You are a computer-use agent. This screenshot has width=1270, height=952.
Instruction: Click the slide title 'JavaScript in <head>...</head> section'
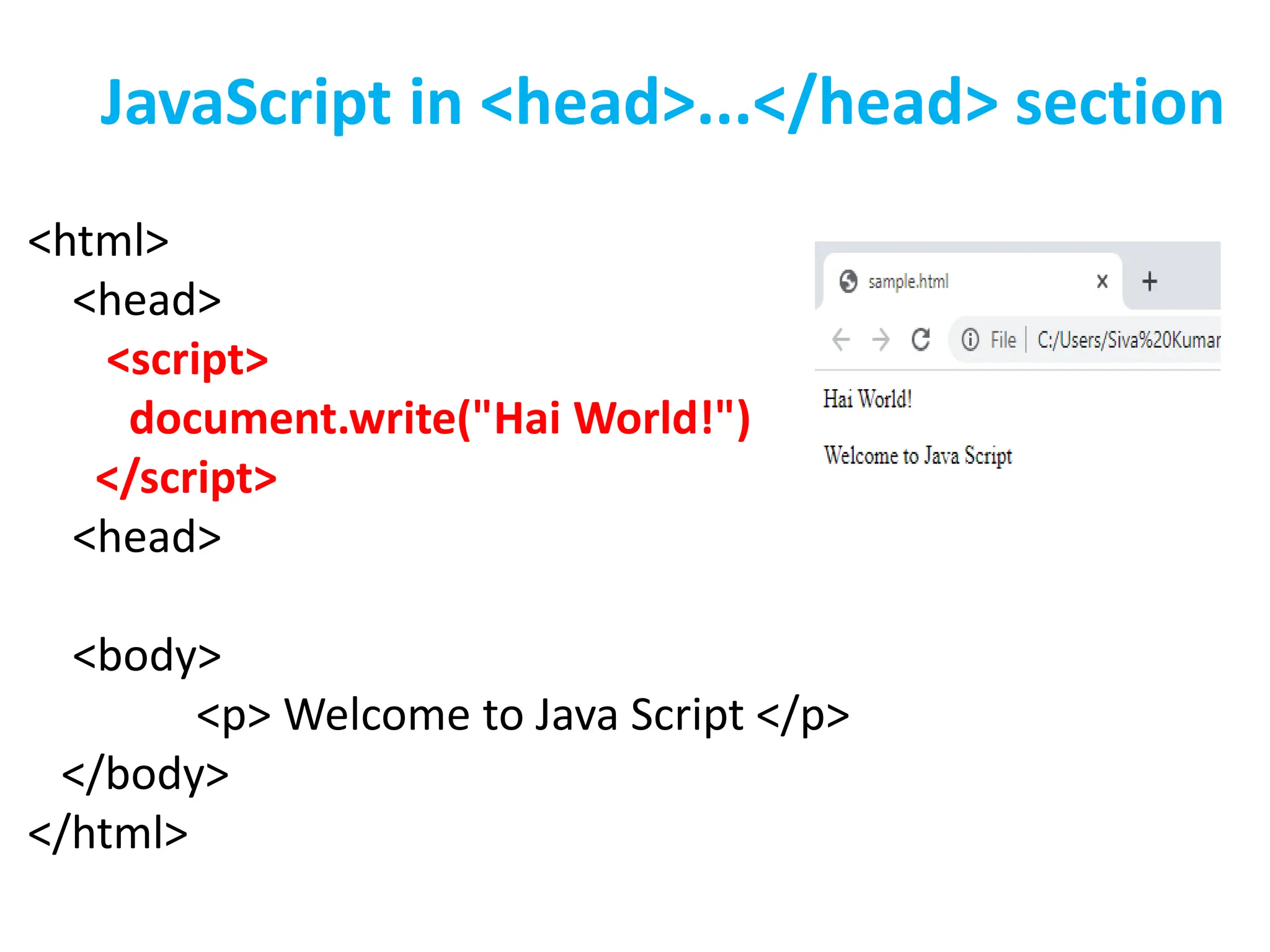[661, 103]
